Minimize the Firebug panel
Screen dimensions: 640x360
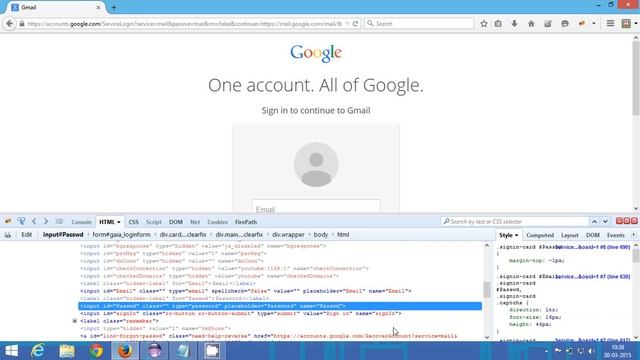(x=619, y=221)
